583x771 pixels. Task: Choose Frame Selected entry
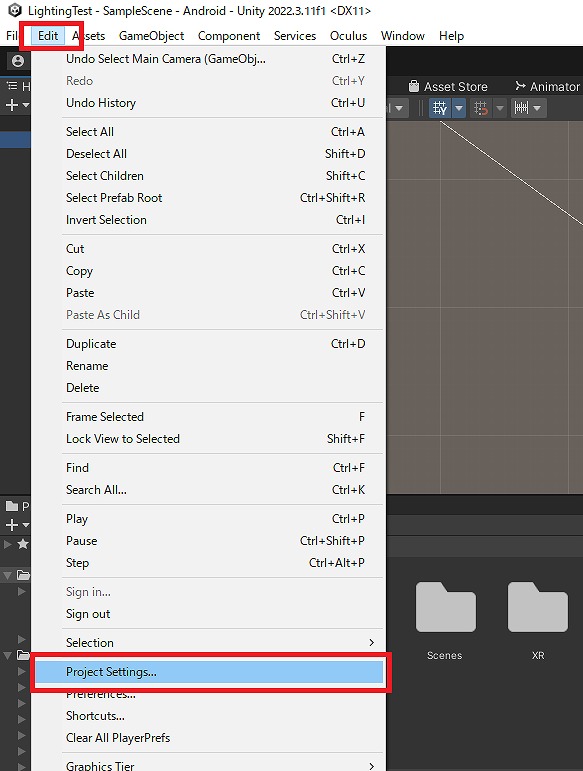tap(209, 417)
